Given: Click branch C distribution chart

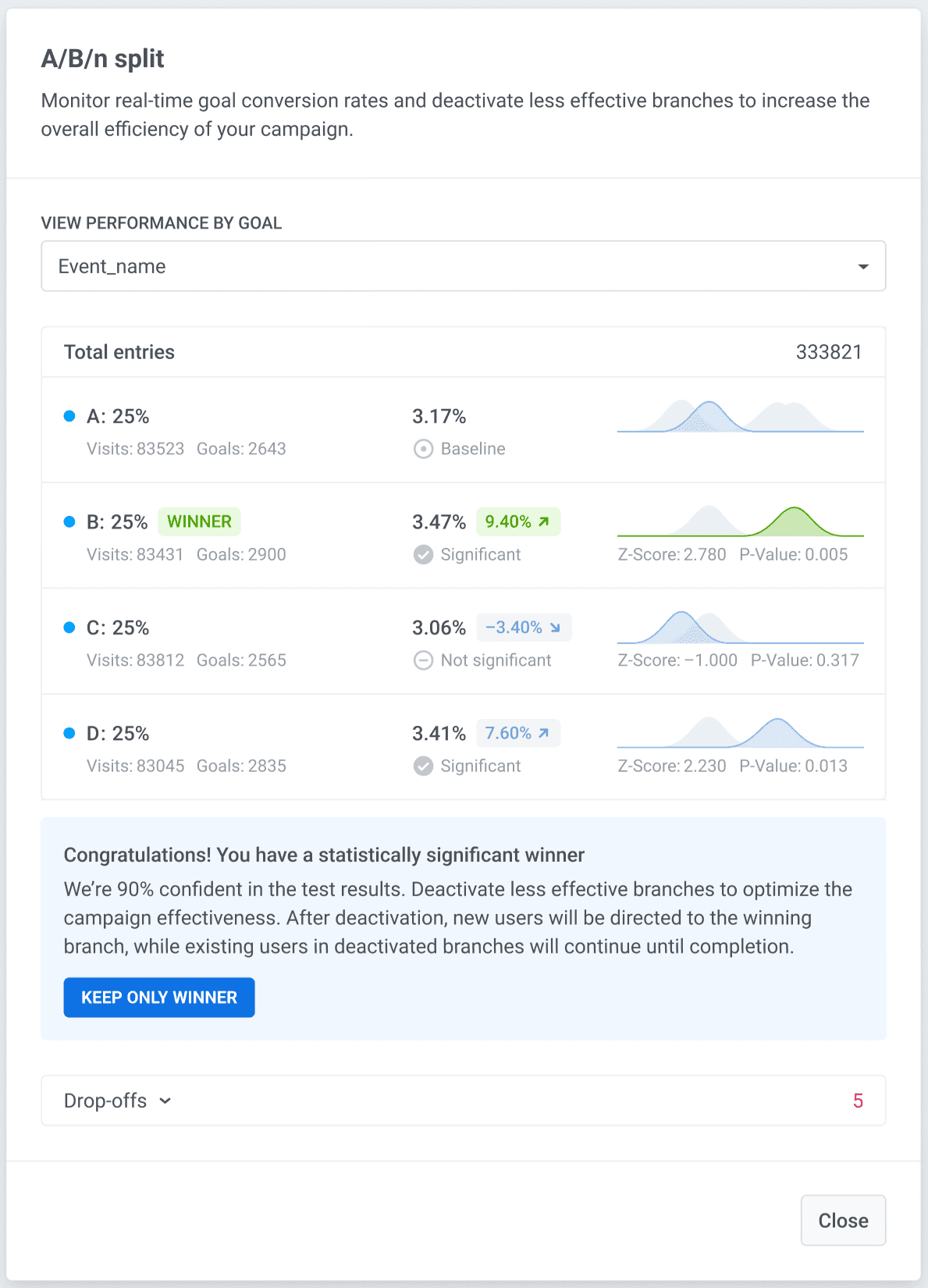Looking at the screenshot, I should point(740,628).
